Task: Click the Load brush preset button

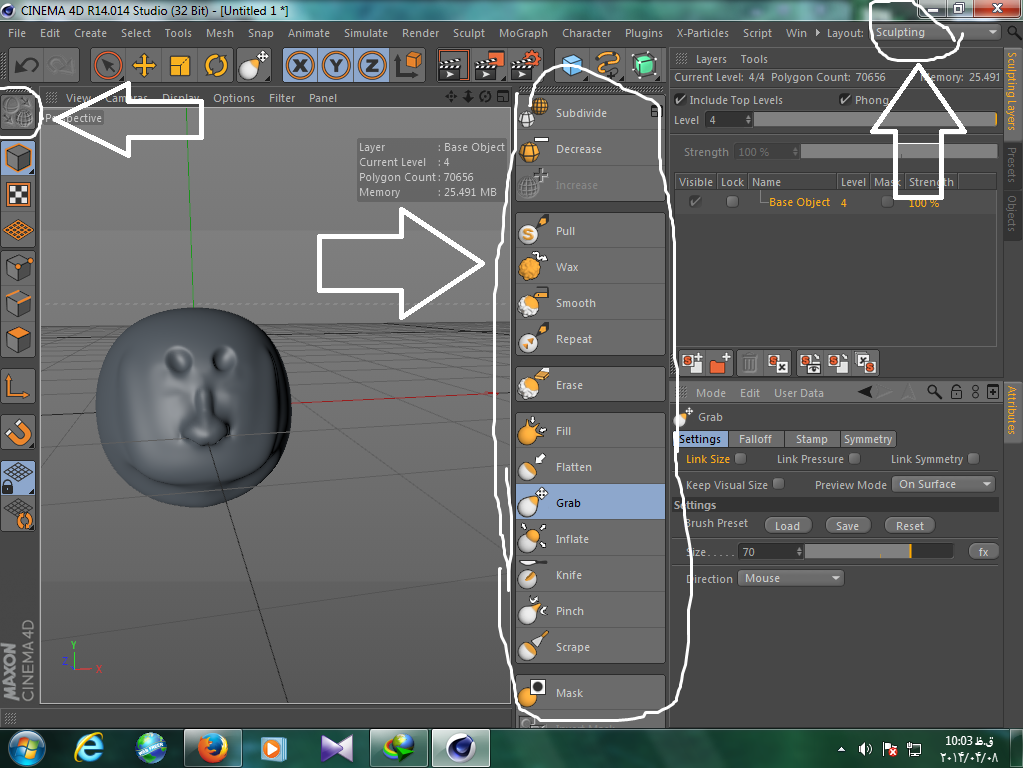Action: pos(787,526)
